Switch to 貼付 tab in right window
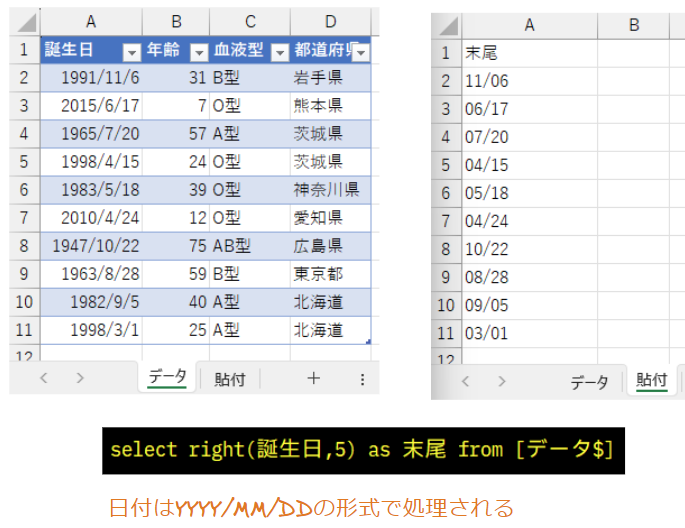This screenshot has width=685, height=528. tap(652, 380)
